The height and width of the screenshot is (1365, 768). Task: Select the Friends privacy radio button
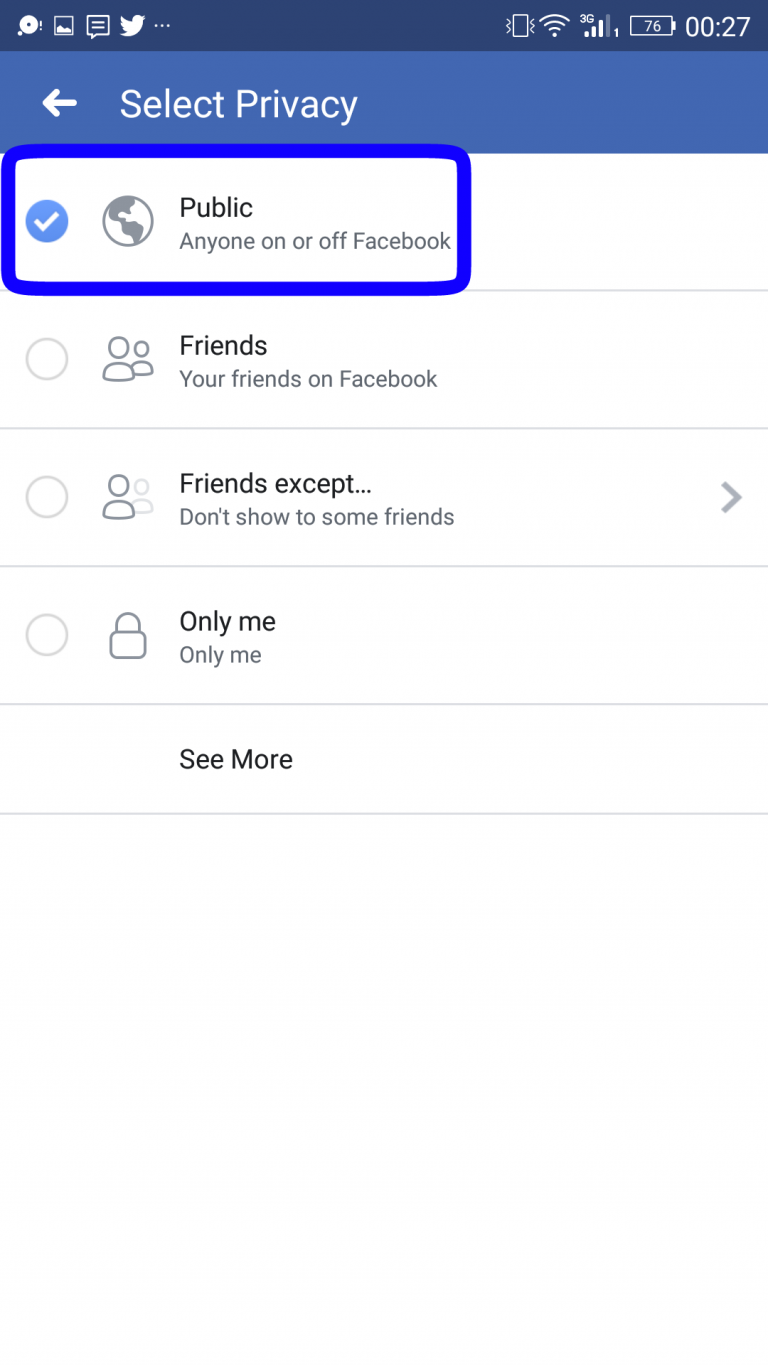47,359
